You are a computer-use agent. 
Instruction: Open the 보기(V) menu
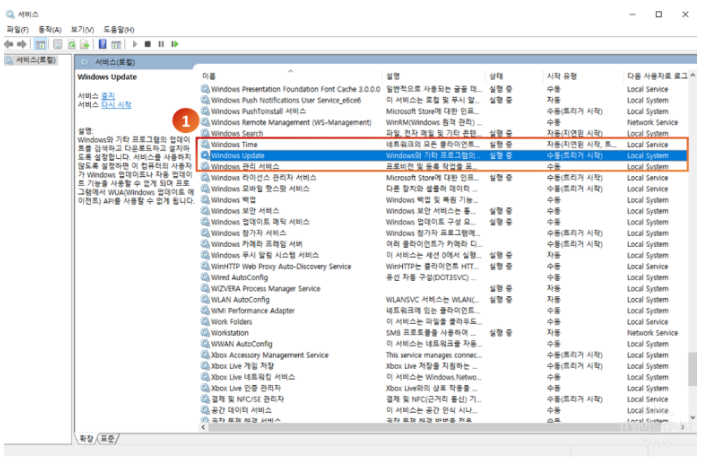point(82,30)
